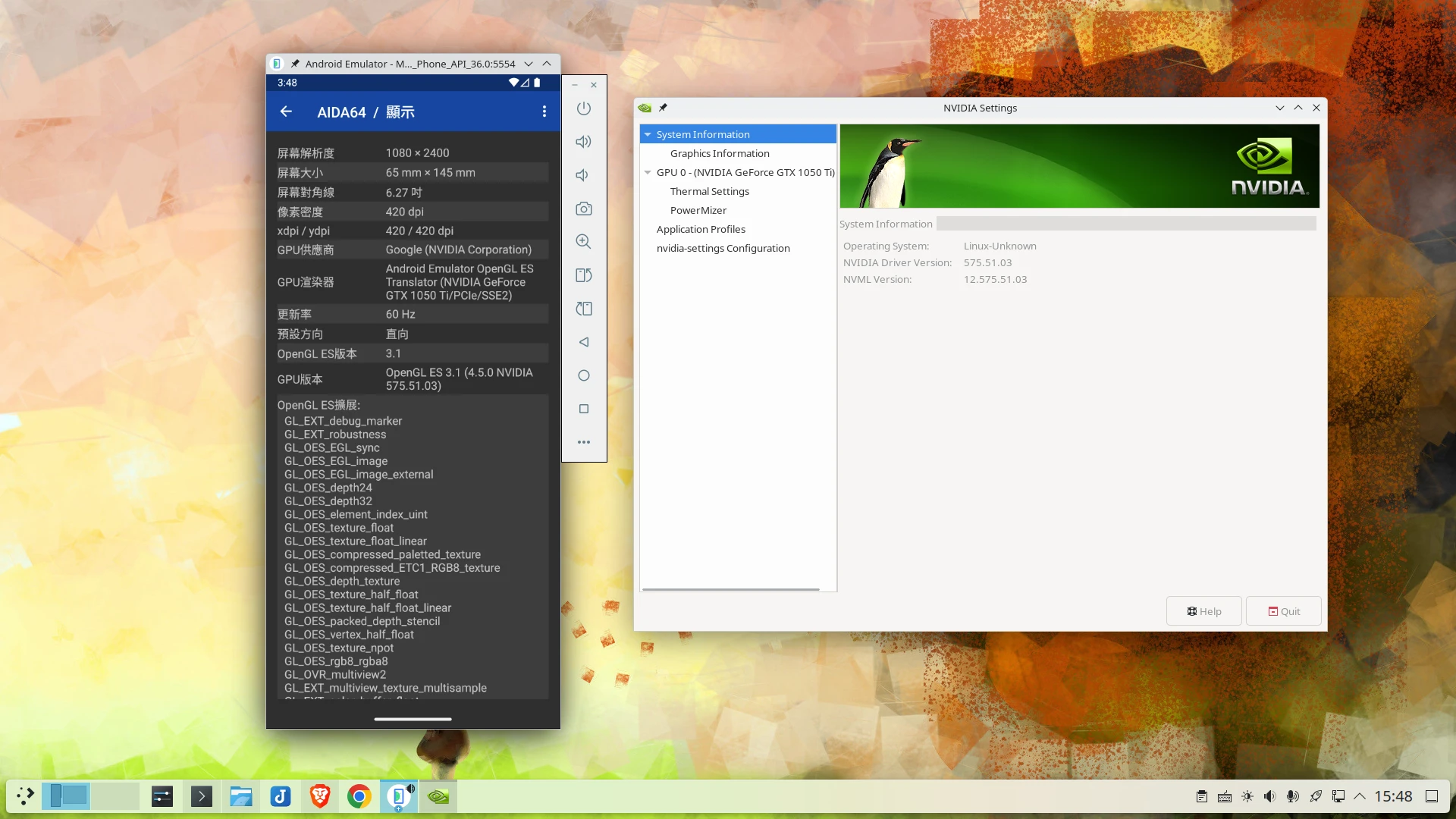Screen dimensions: 1456x819
Task: Click the emulator volume up icon
Action: pyautogui.click(x=583, y=142)
